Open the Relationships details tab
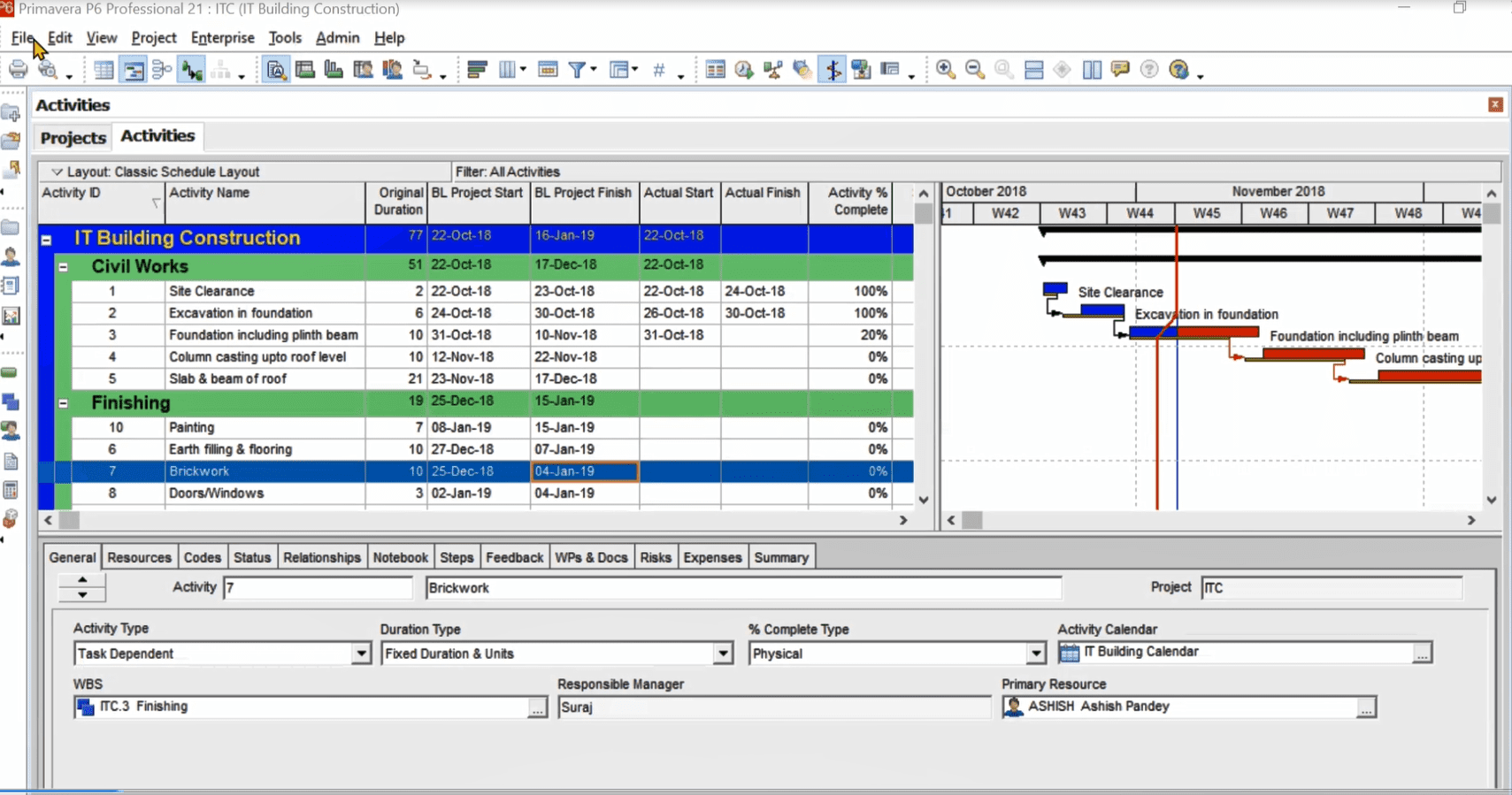The height and width of the screenshot is (795, 1512). pos(322,558)
